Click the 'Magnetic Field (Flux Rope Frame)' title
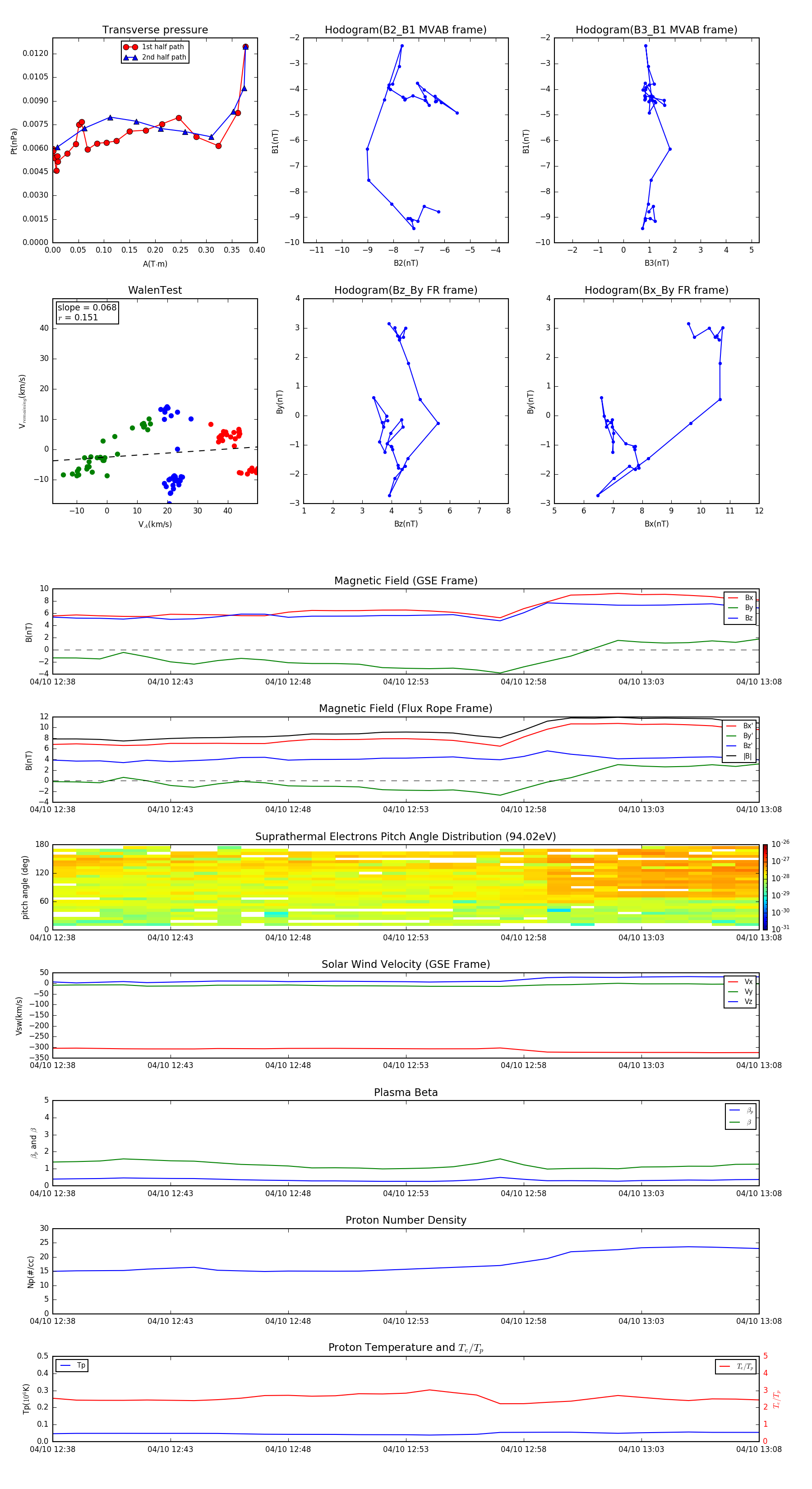 coord(406,709)
